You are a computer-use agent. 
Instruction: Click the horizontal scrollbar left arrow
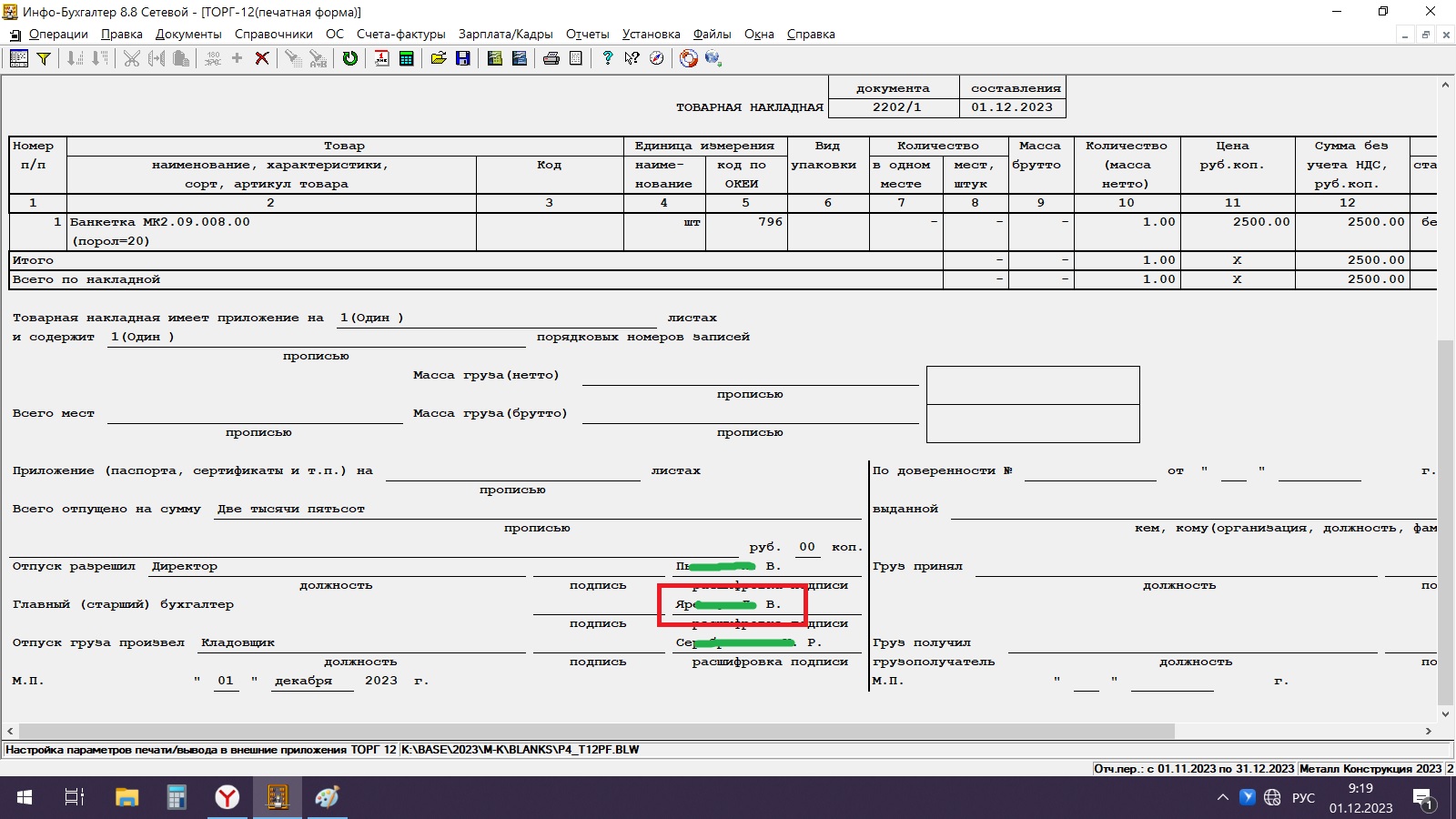[x=10, y=732]
